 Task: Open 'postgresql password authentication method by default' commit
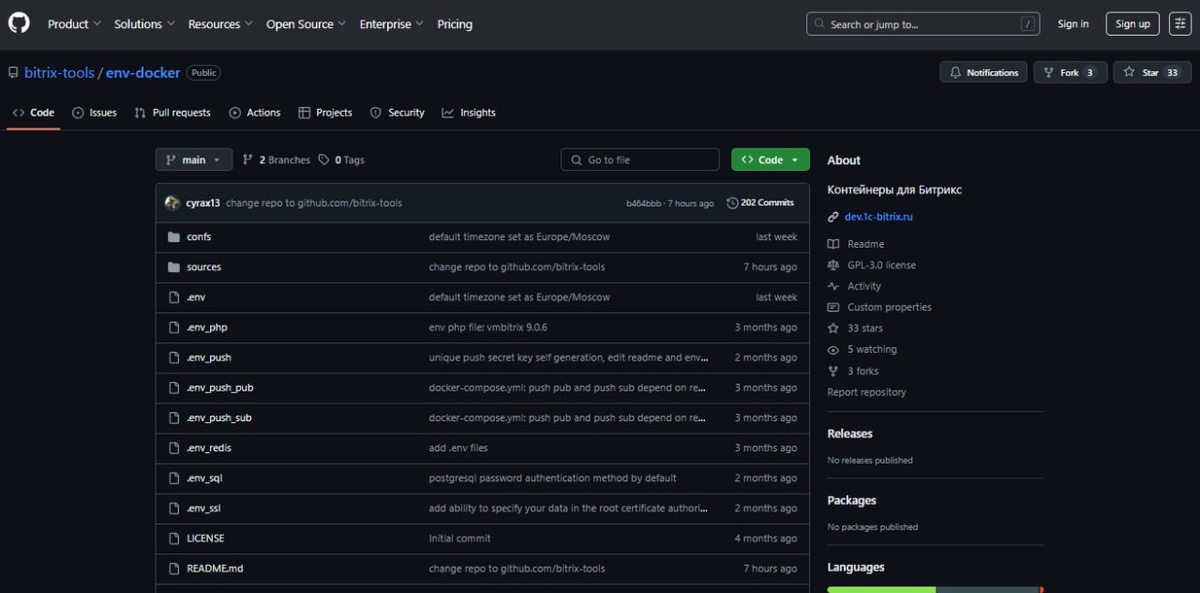click(553, 478)
